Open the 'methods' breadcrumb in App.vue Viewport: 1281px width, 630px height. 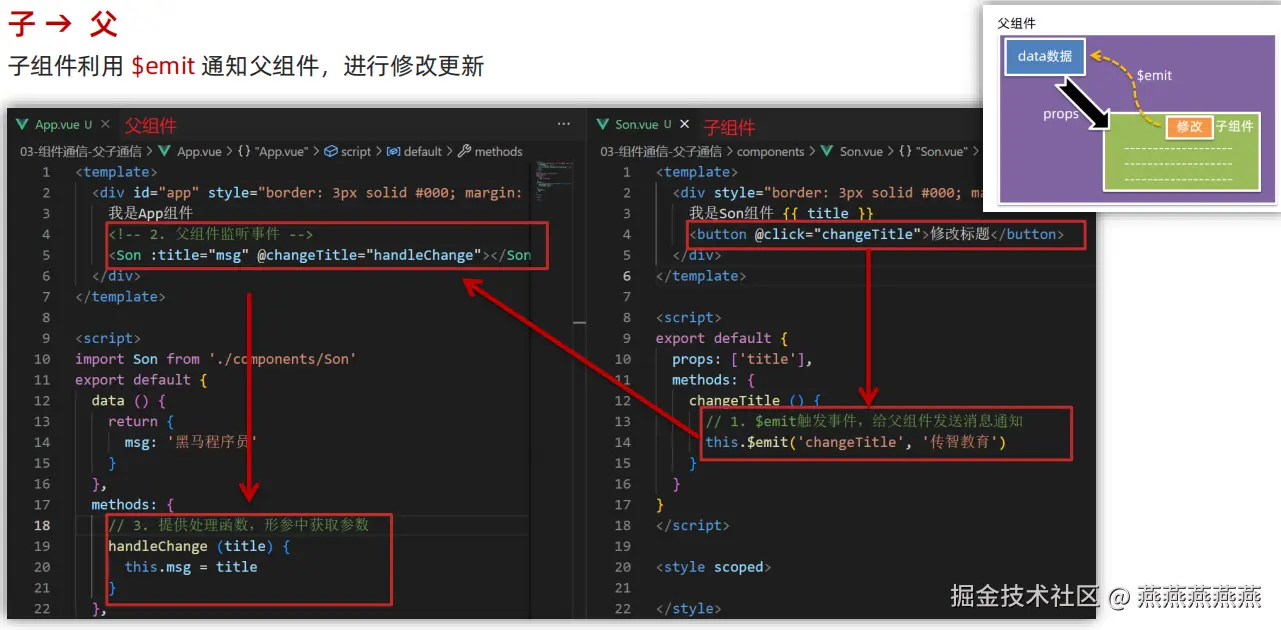[x=498, y=152]
